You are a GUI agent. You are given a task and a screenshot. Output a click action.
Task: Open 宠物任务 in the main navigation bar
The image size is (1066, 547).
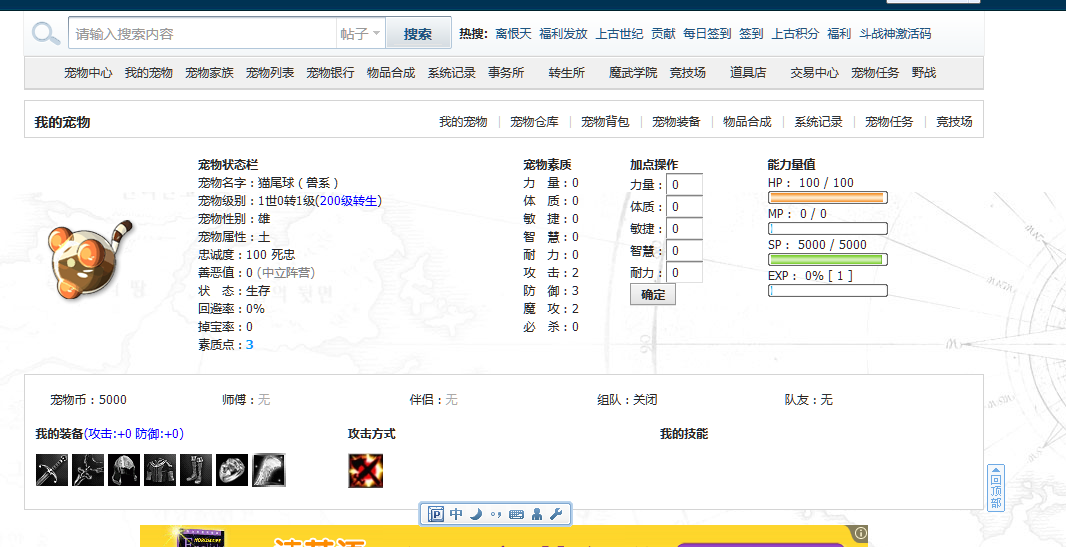[875, 73]
